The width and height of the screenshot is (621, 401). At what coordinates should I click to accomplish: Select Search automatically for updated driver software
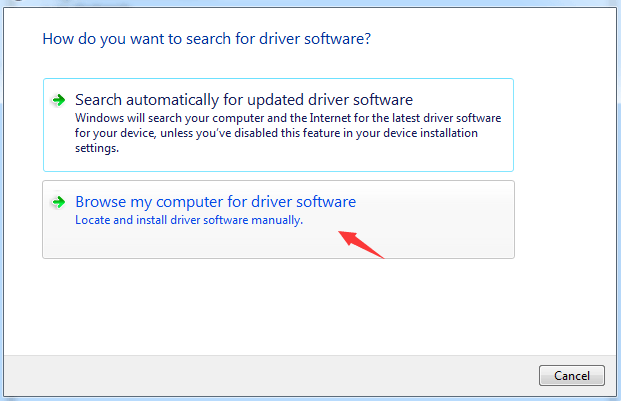[x=244, y=100]
